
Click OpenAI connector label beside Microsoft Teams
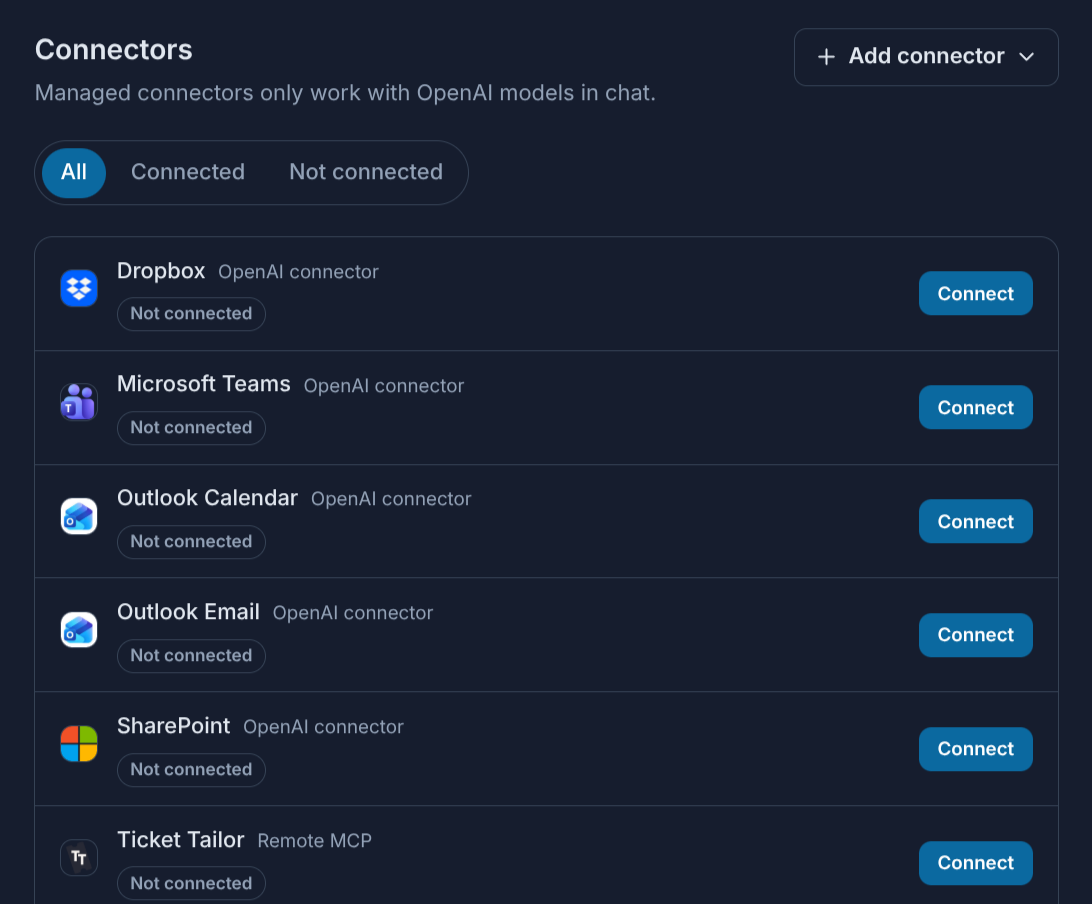tap(384, 386)
